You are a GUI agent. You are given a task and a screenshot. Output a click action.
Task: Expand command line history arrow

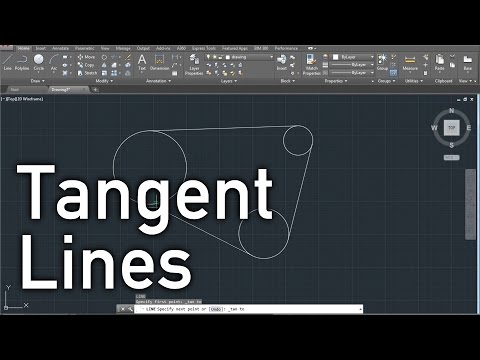(360, 309)
